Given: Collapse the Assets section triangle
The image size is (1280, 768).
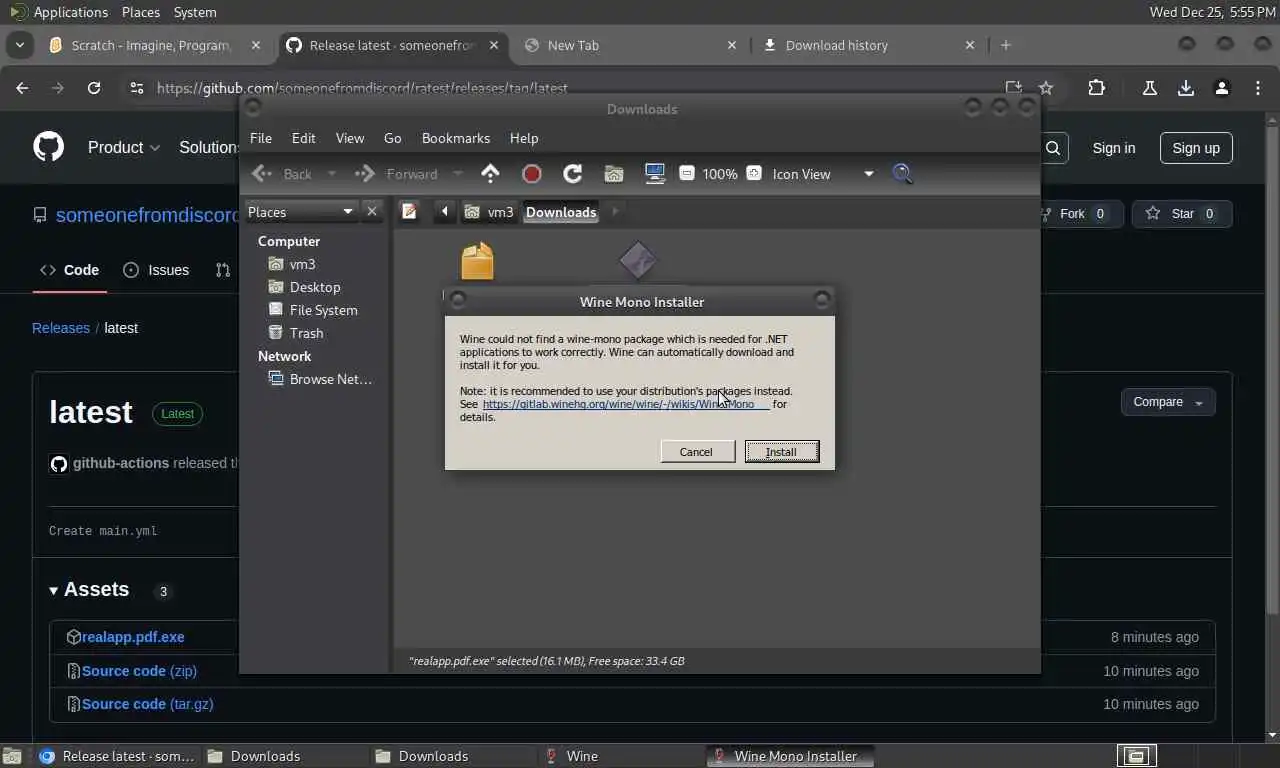Looking at the screenshot, I should pos(54,590).
